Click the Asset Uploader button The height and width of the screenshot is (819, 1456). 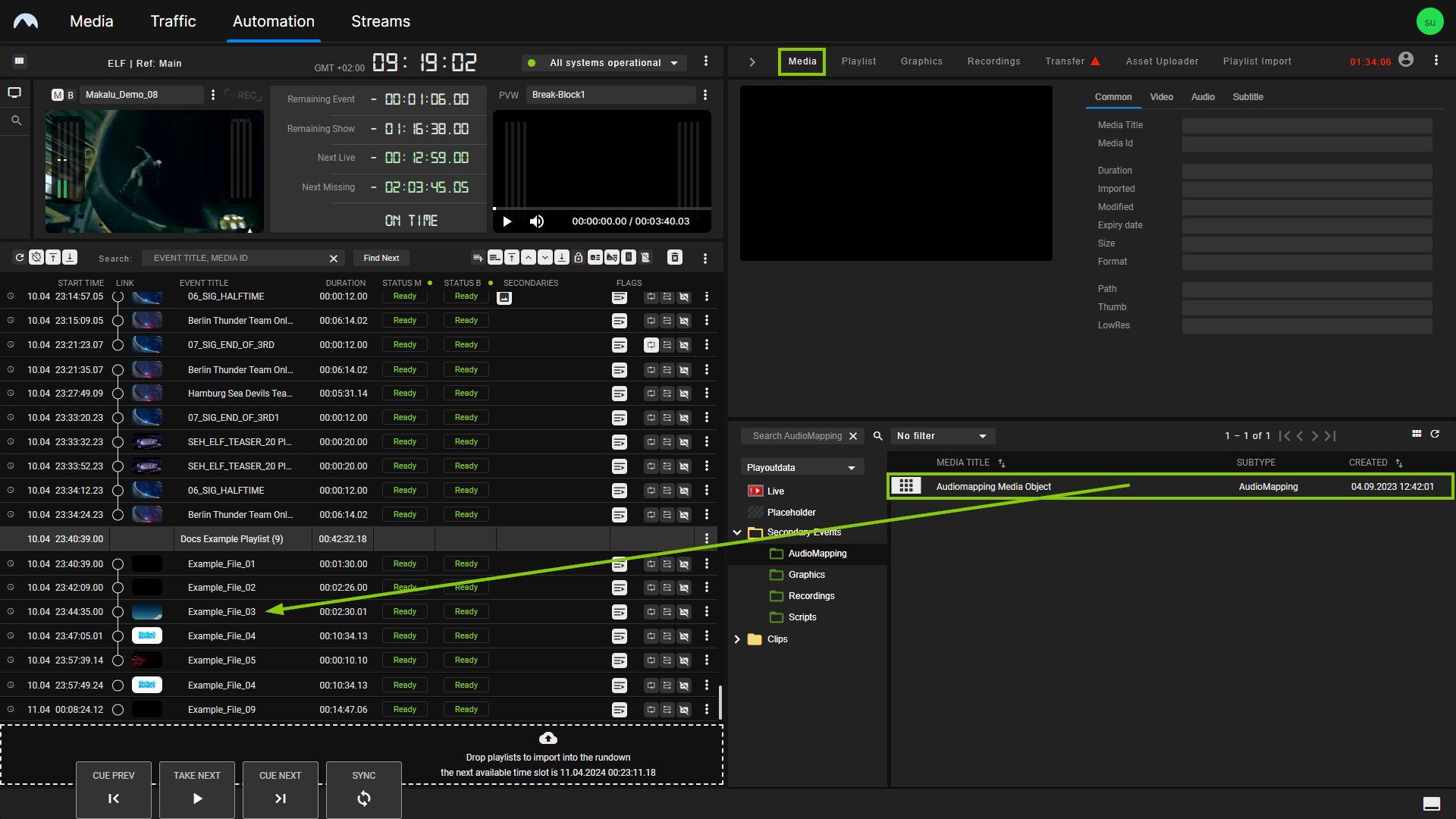(x=1163, y=61)
